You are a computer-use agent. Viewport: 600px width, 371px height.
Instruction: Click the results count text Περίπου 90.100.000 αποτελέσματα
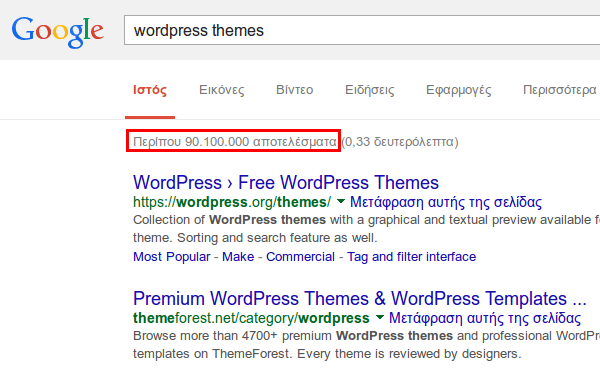coord(235,142)
